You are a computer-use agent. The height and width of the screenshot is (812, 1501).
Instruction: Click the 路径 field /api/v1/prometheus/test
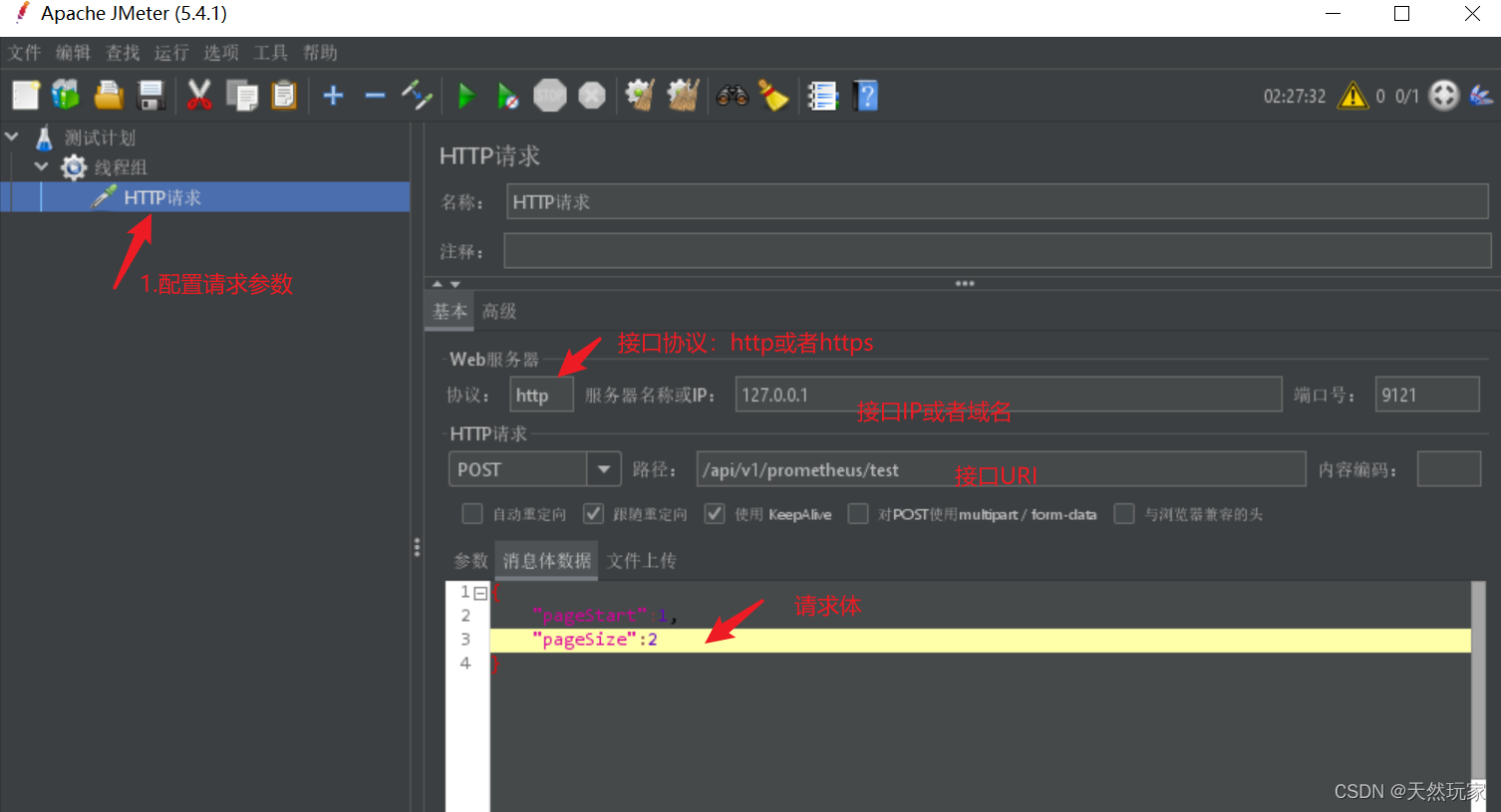1001,469
